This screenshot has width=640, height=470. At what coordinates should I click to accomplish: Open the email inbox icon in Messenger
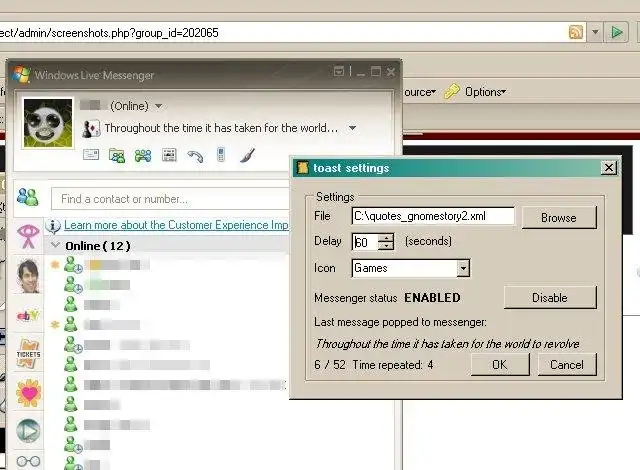(91, 155)
